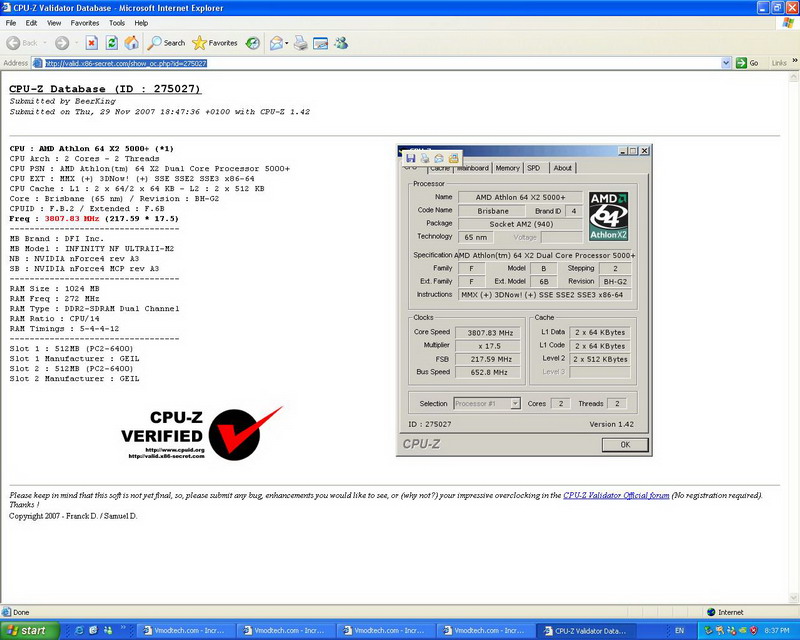
Task: Open the Mail button dropdown arrow
Action: pos(286,43)
